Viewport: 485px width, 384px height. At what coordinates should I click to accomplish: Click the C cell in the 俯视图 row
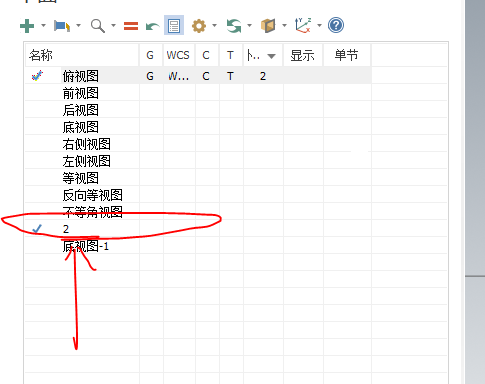[x=206, y=76]
